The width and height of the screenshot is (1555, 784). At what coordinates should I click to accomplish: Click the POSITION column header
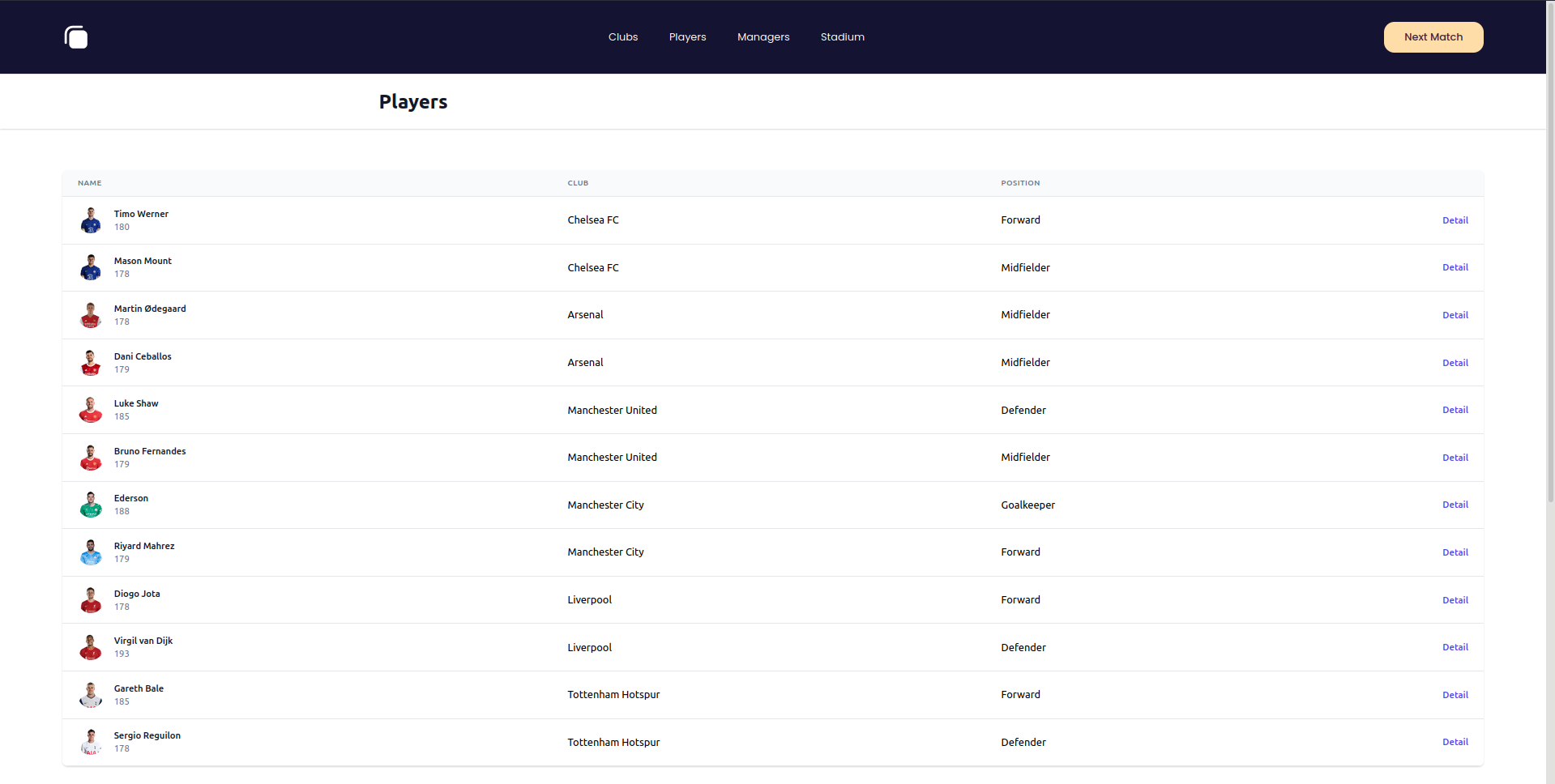[x=1019, y=183]
